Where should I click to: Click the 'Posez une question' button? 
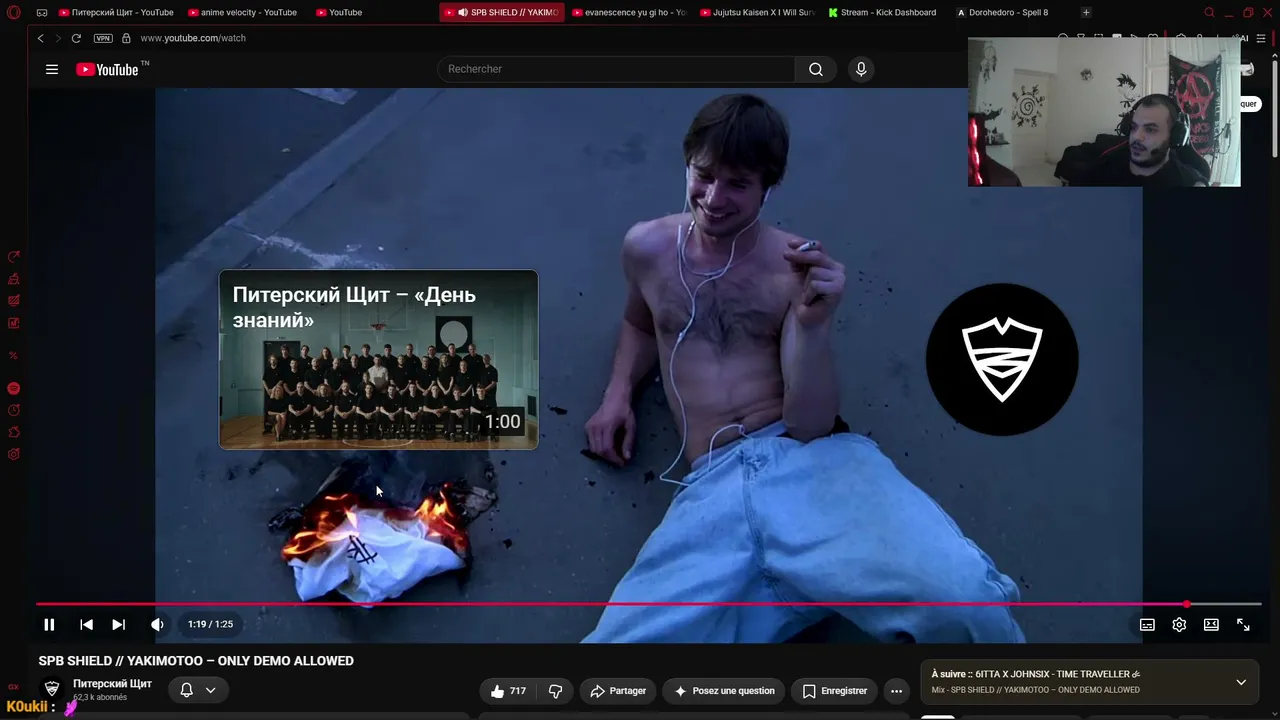pyautogui.click(x=725, y=691)
